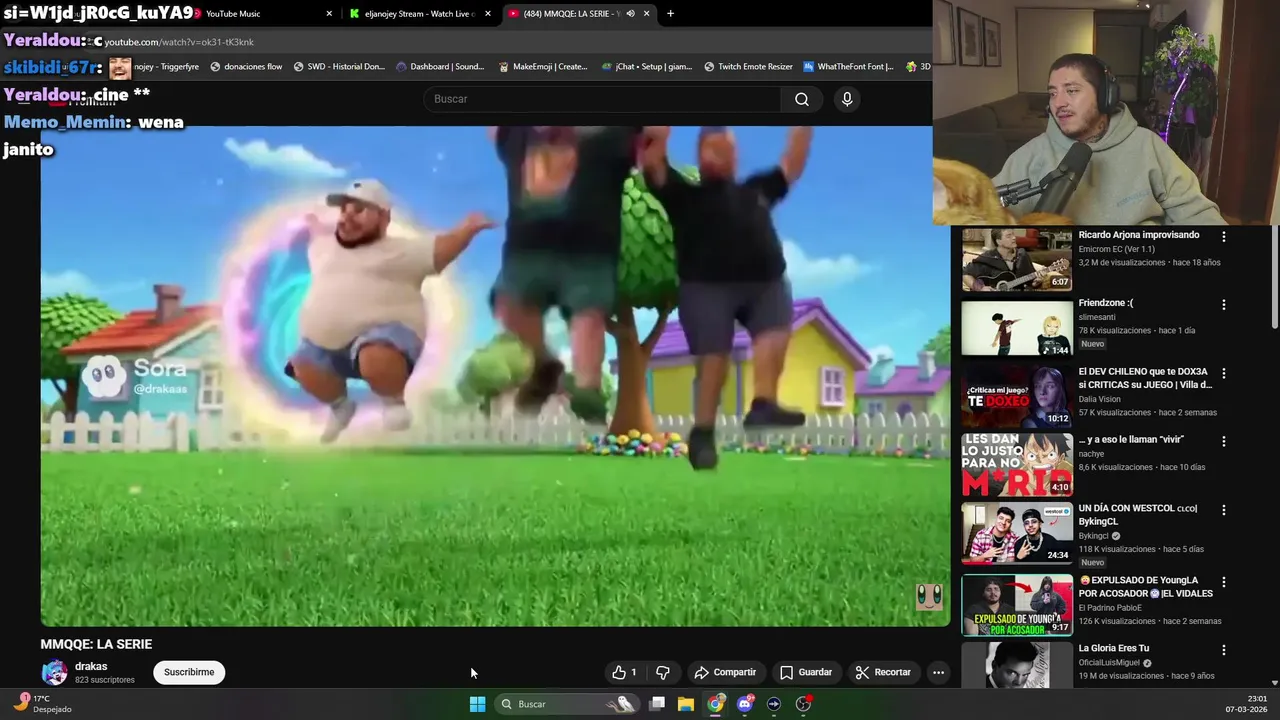
Task: Start voice search with the microphone icon
Action: [x=847, y=99]
